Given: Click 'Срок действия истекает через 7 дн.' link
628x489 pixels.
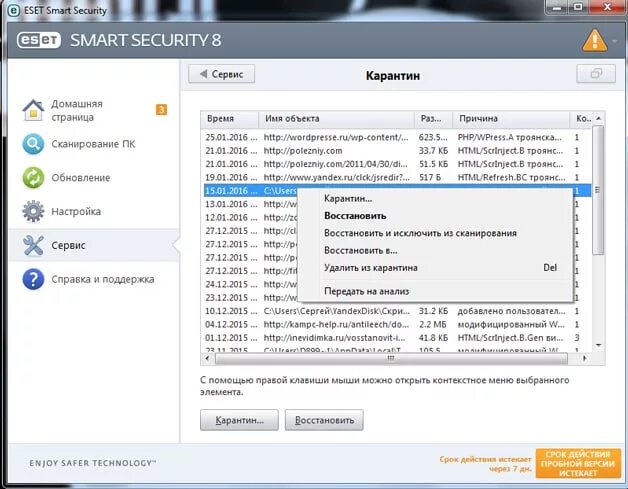Looking at the screenshot, I should (485, 464).
